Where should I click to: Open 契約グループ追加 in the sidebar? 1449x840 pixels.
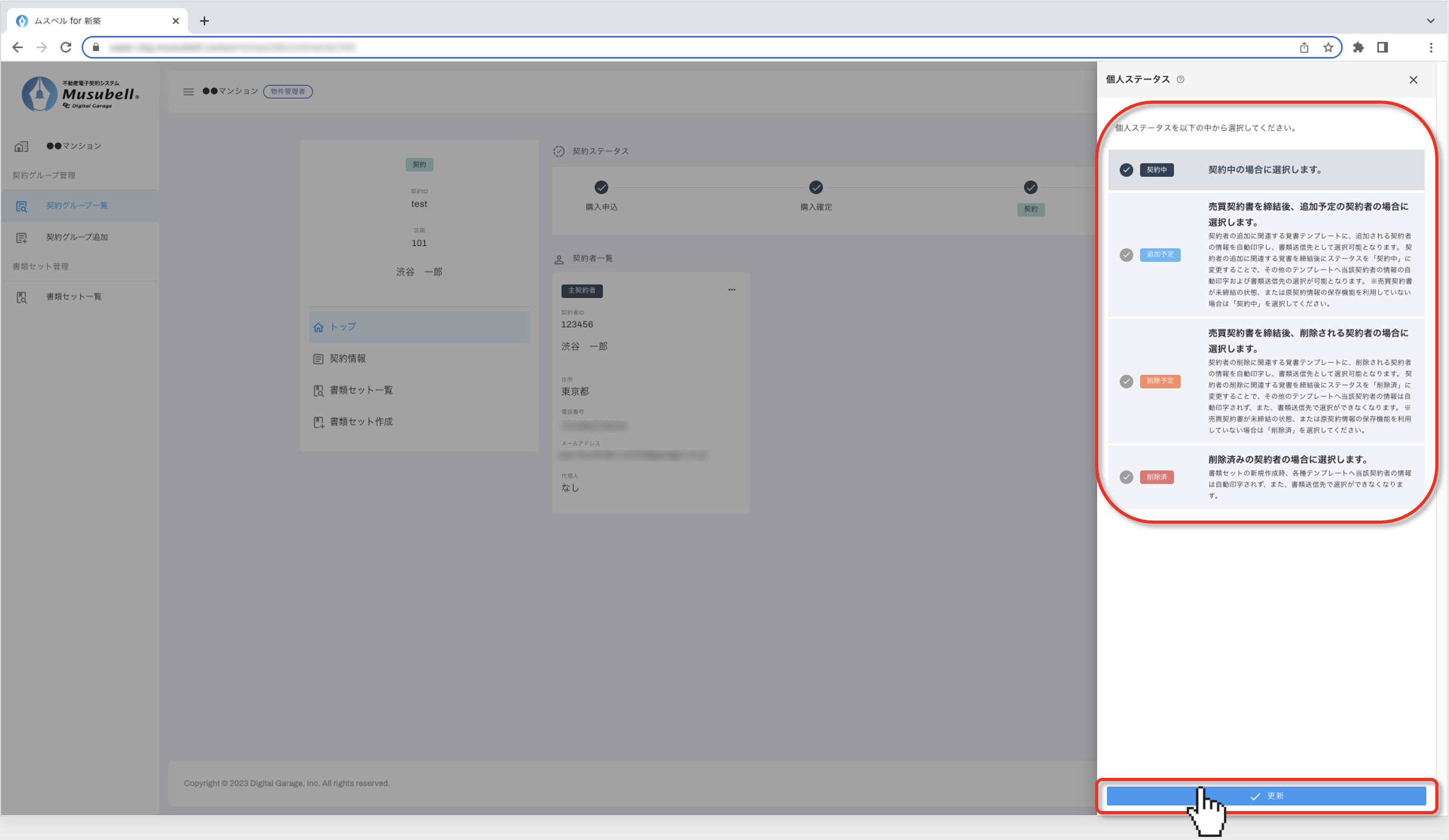click(x=76, y=237)
